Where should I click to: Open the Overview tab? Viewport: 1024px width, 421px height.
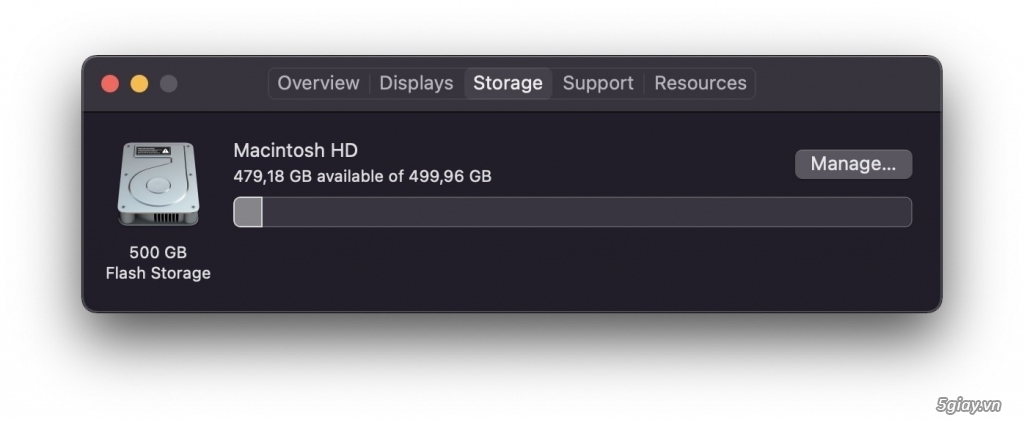point(318,84)
